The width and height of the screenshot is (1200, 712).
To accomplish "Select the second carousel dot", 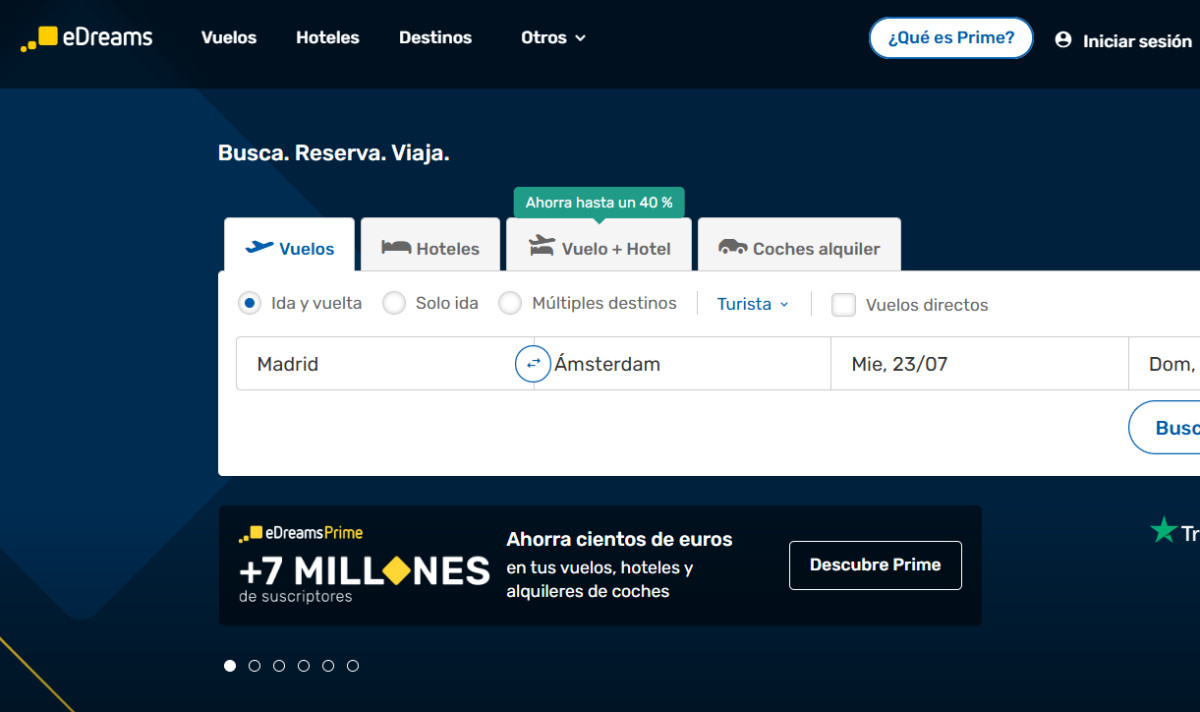I will tap(254, 666).
